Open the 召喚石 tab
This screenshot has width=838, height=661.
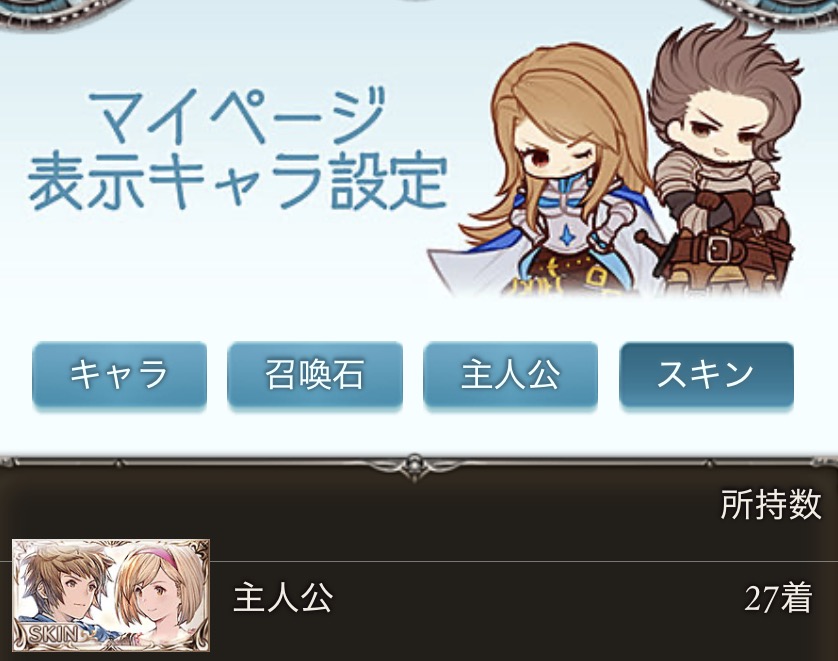(x=315, y=375)
